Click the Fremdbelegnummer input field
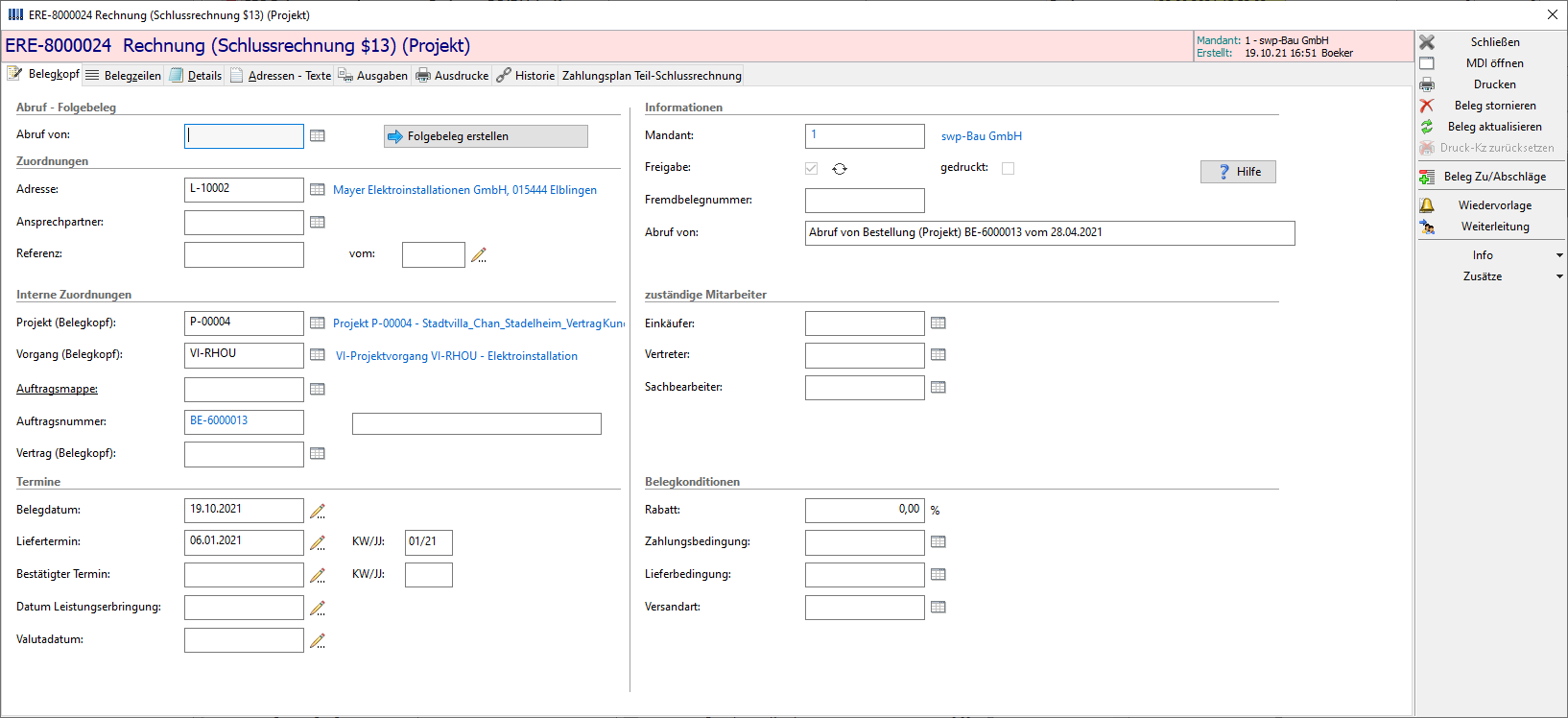Image resolution: width=1568 pixels, height=718 pixels. click(865, 201)
